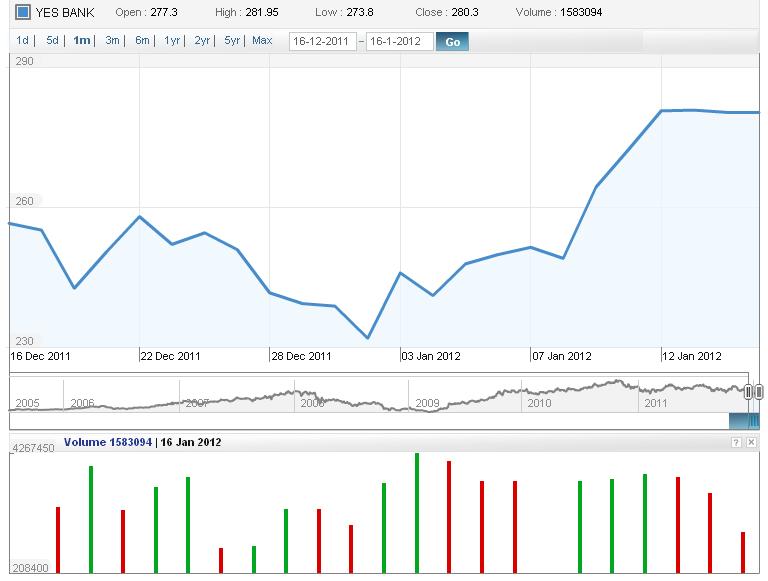Select the 1m range option
768x581 pixels.
pos(82,41)
